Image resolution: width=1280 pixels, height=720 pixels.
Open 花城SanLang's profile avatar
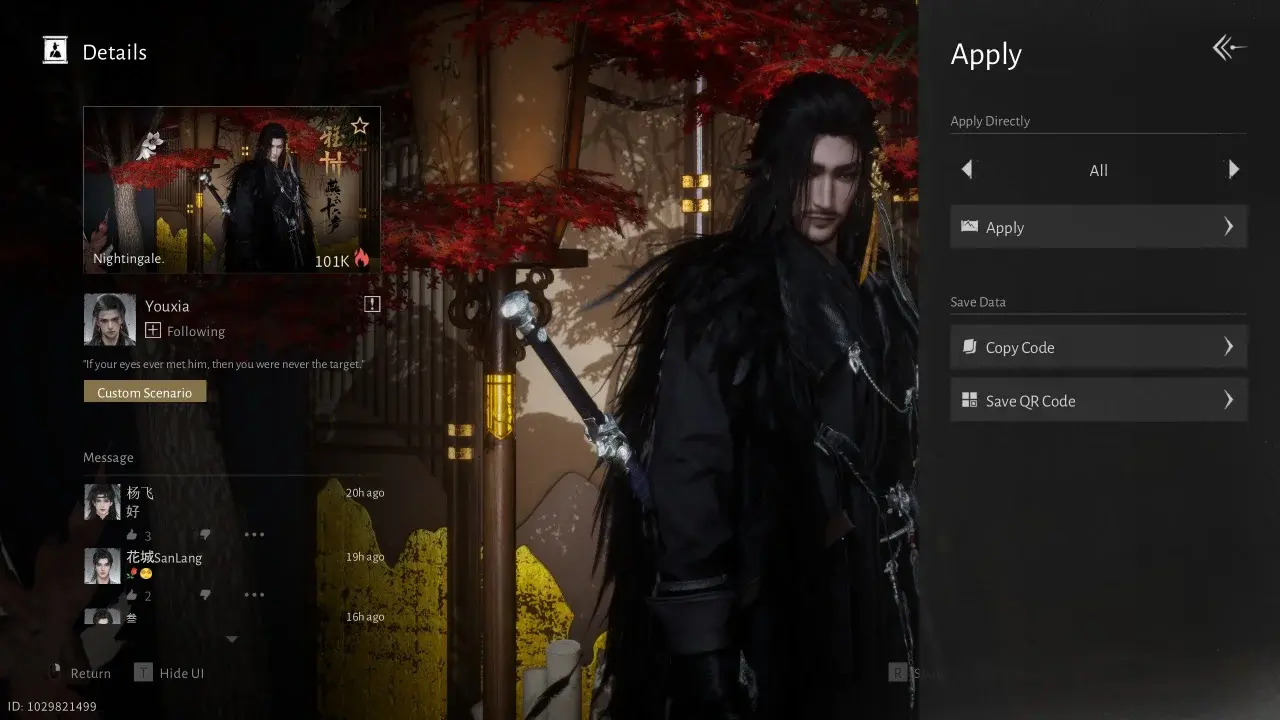(102, 565)
